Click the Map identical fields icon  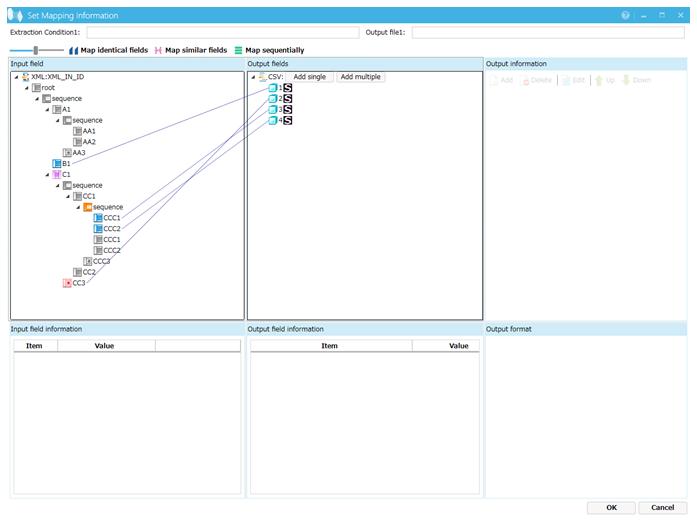[x=73, y=50]
